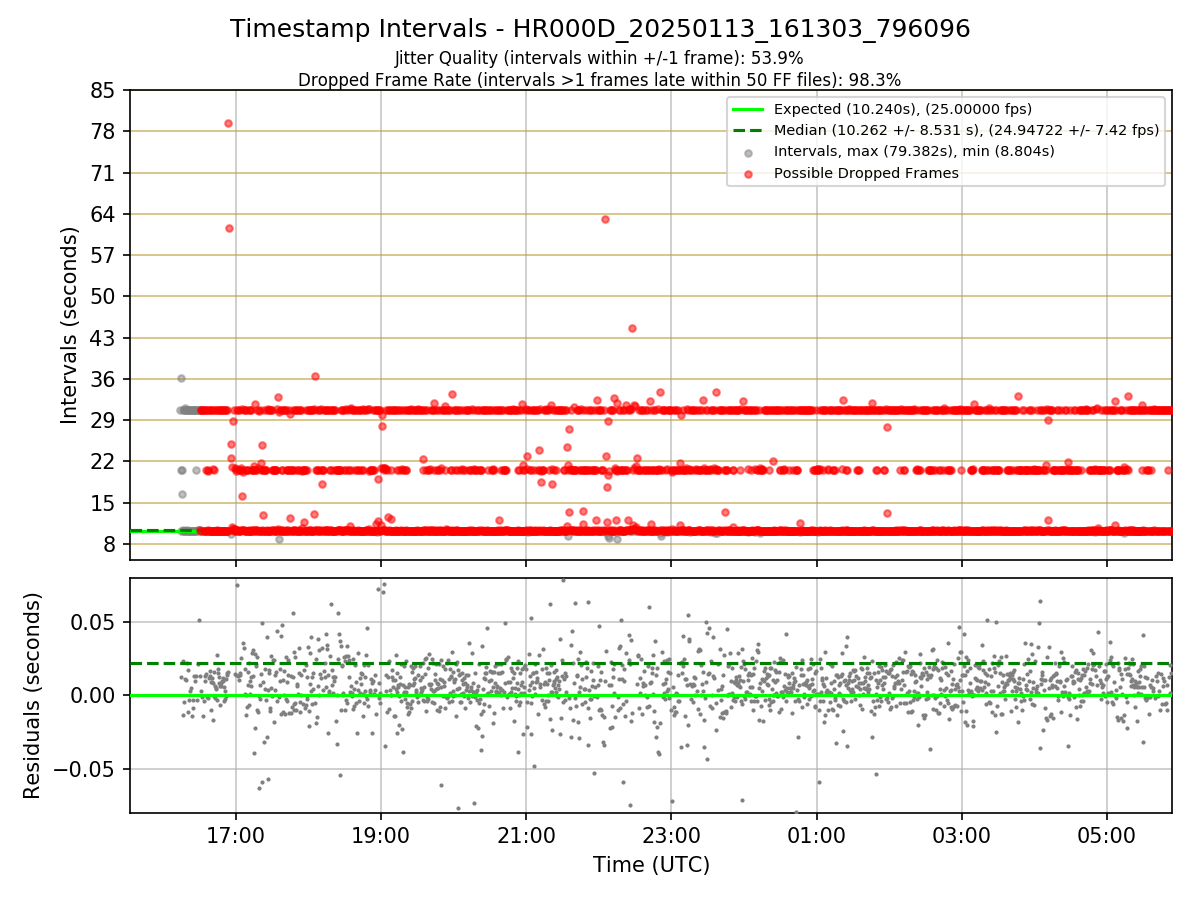This screenshot has height=900, width=1200.
Task: Click legend entry starting "Median (10.262 +/- 8.531 s)"
Action: click(966, 130)
